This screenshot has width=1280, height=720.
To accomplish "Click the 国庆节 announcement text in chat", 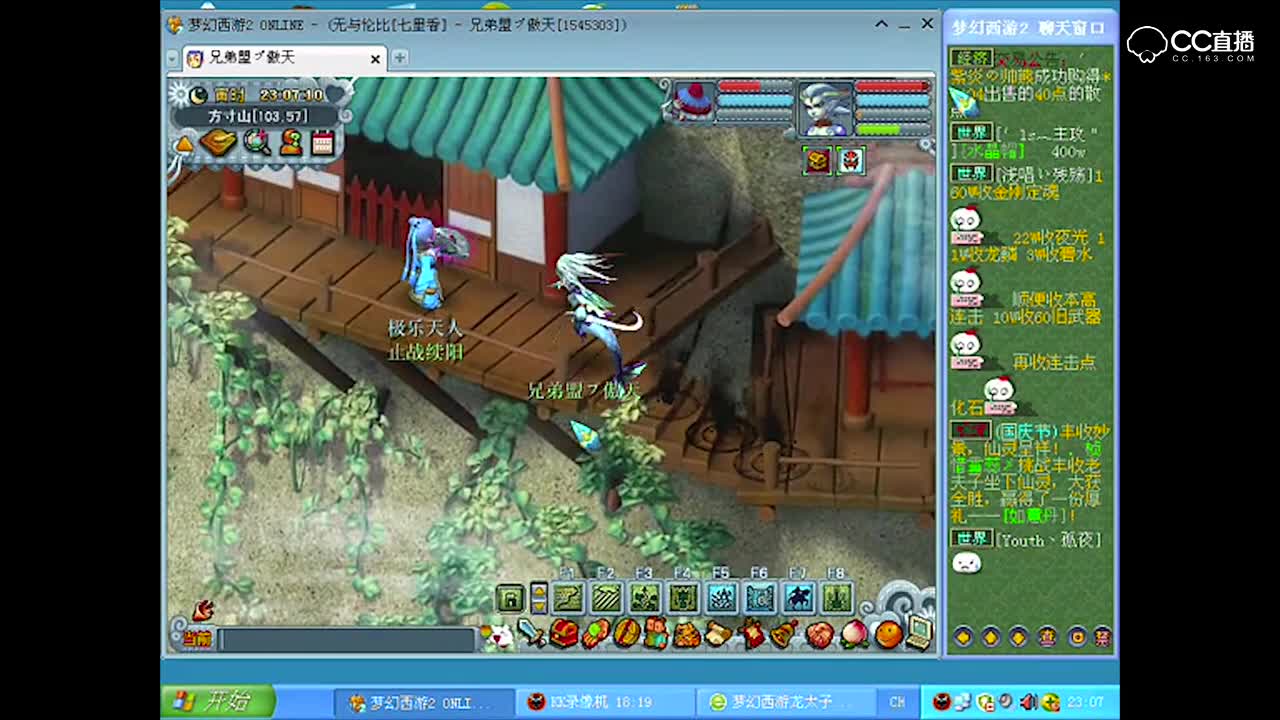I will (1024, 431).
